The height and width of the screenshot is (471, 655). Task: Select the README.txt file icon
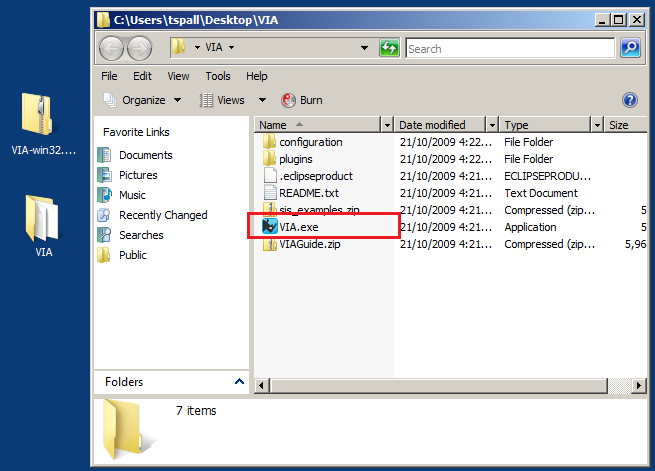tap(270, 193)
